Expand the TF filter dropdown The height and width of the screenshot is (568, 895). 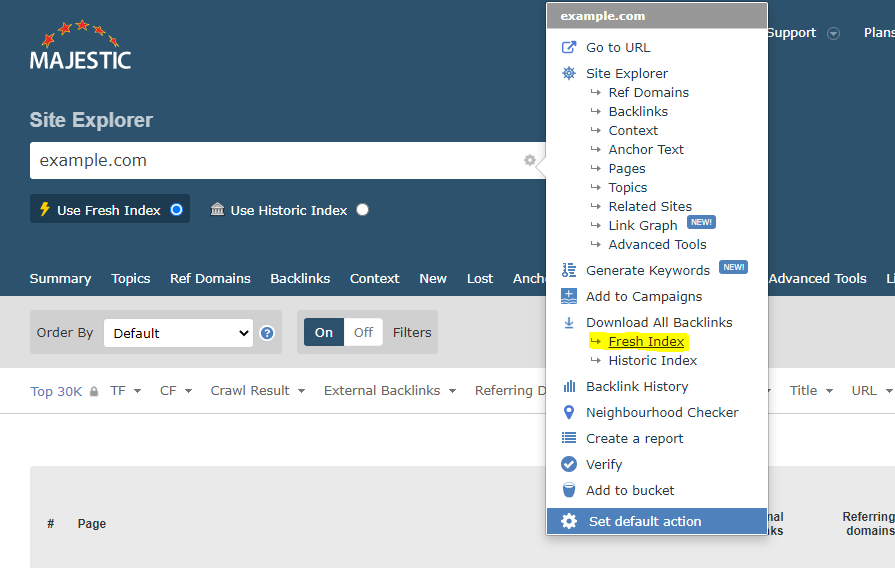point(138,391)
